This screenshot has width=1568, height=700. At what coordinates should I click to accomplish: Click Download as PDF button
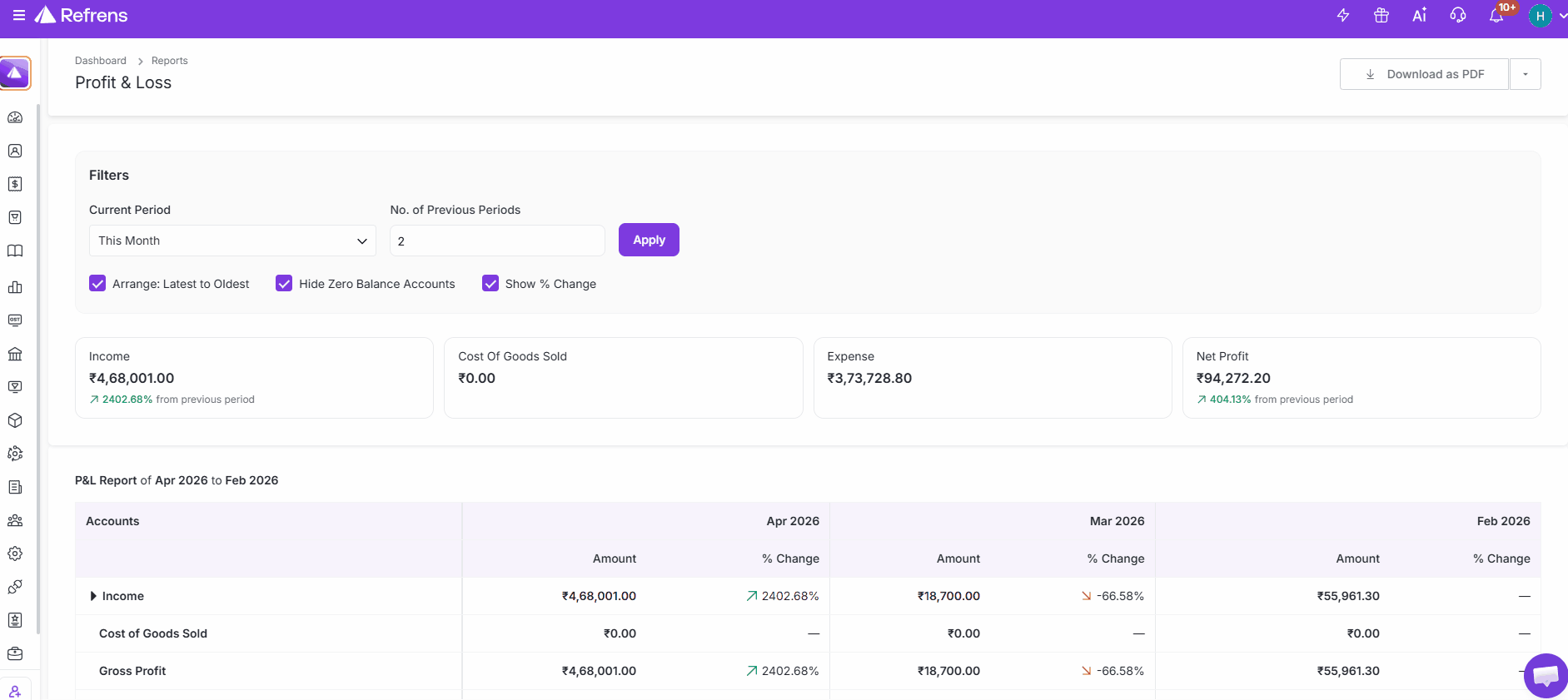[x=1424, y=74]
